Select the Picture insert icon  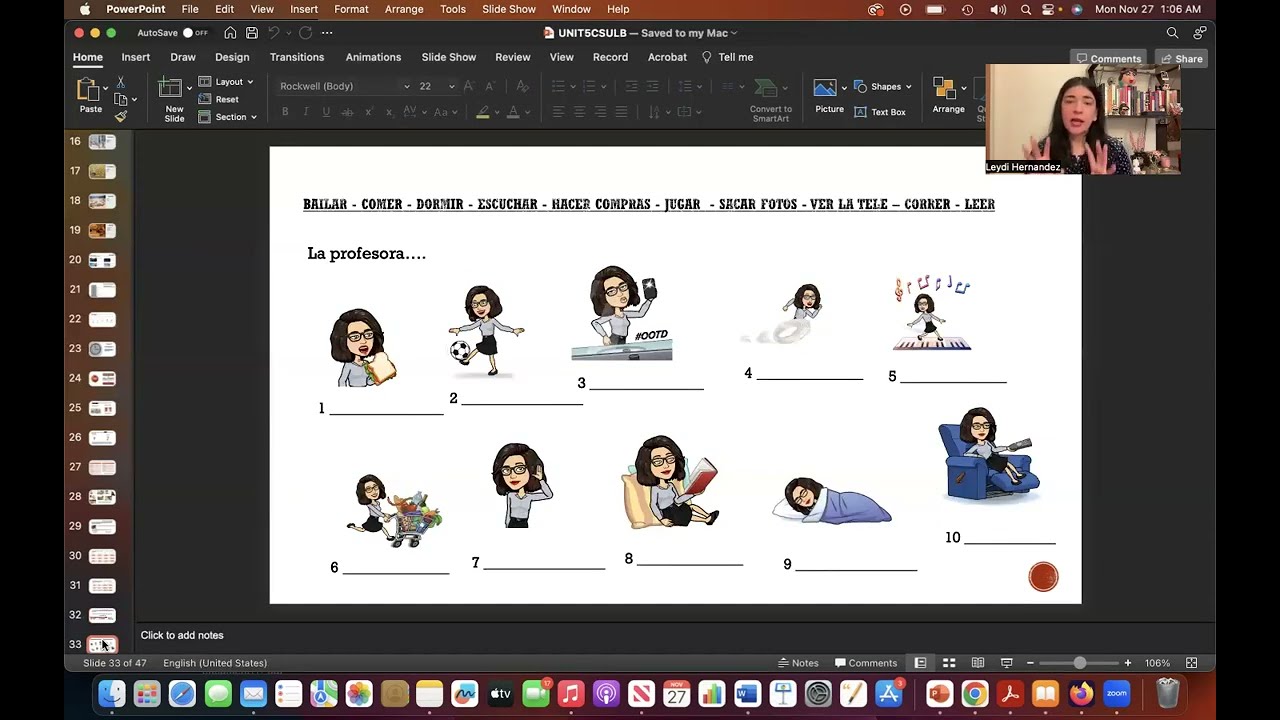coord(825,88)
